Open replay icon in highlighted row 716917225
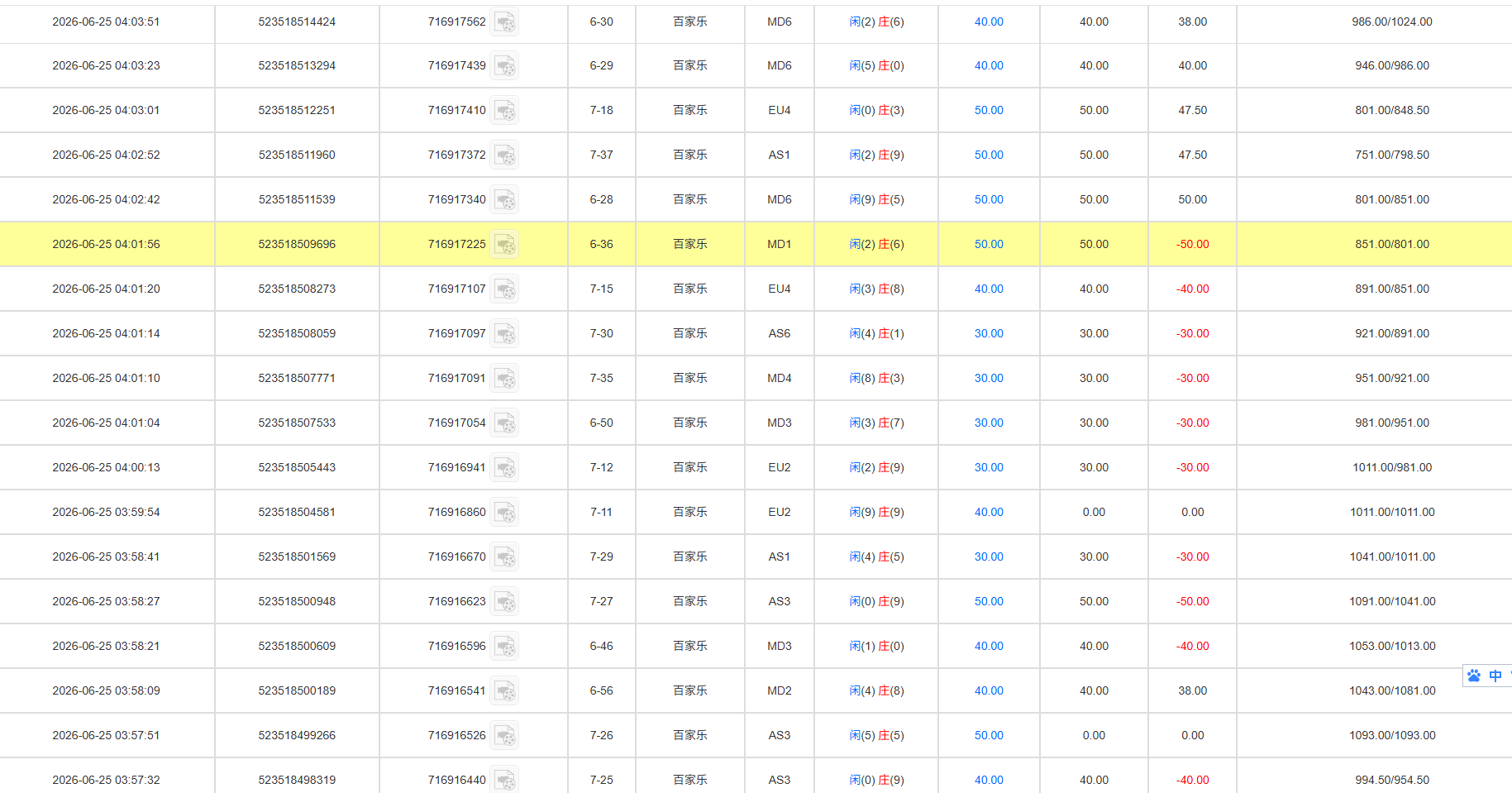1512x793 pixels. pyautogui.click(x=504, y=245)
